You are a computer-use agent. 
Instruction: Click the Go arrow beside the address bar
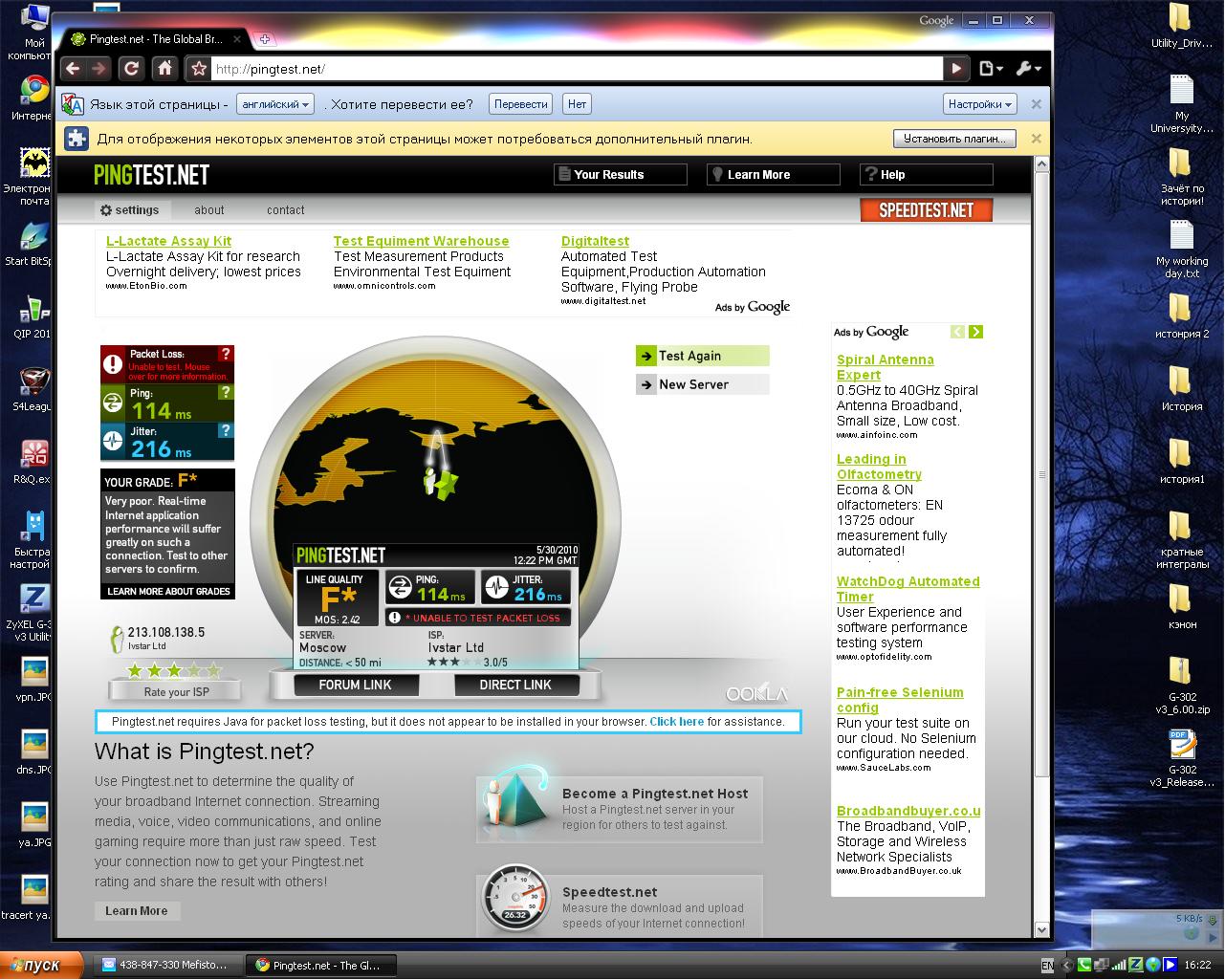tap(955, 69)
